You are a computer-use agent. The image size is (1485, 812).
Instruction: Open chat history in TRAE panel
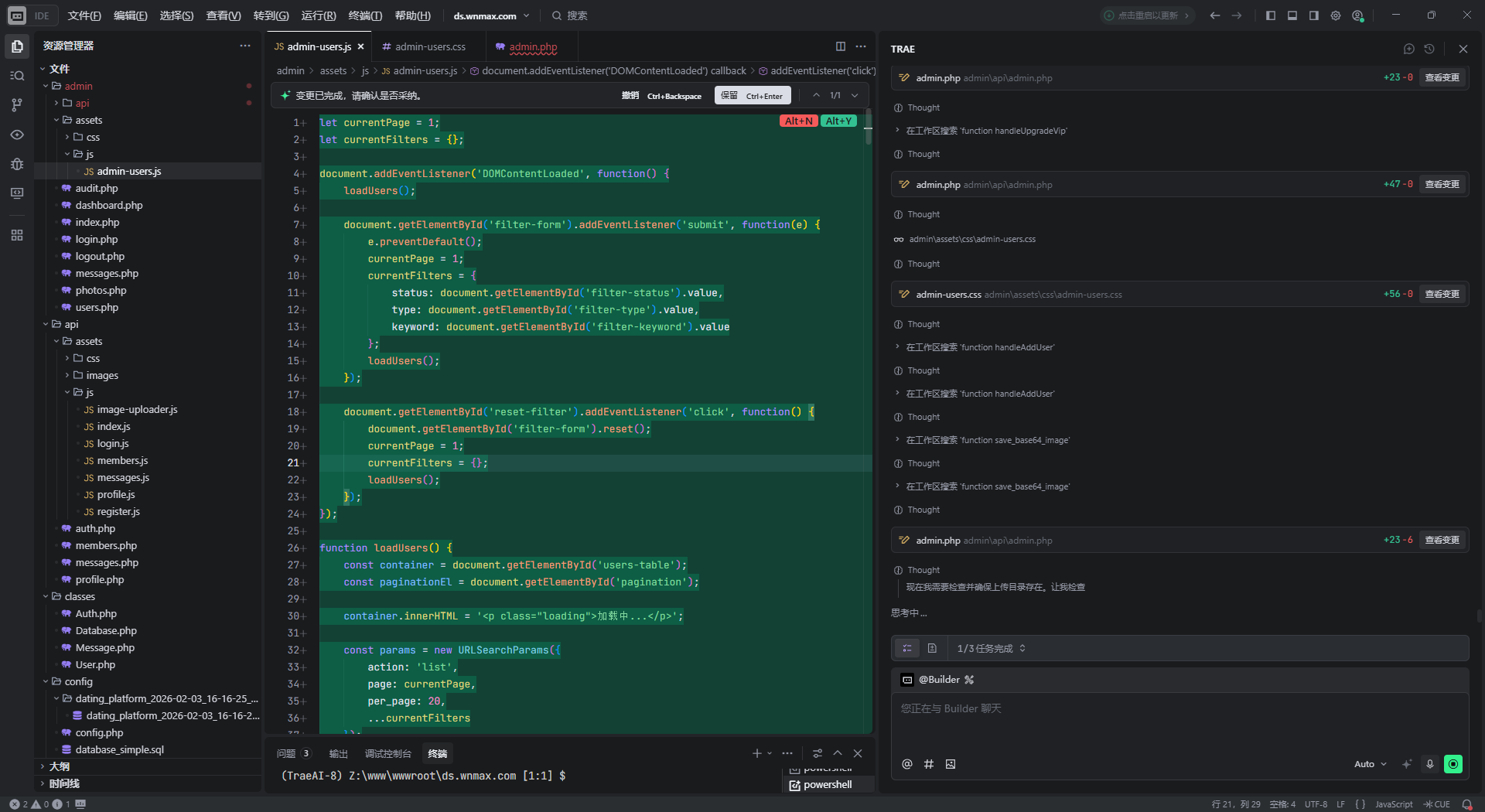(x=1429, y=49)
